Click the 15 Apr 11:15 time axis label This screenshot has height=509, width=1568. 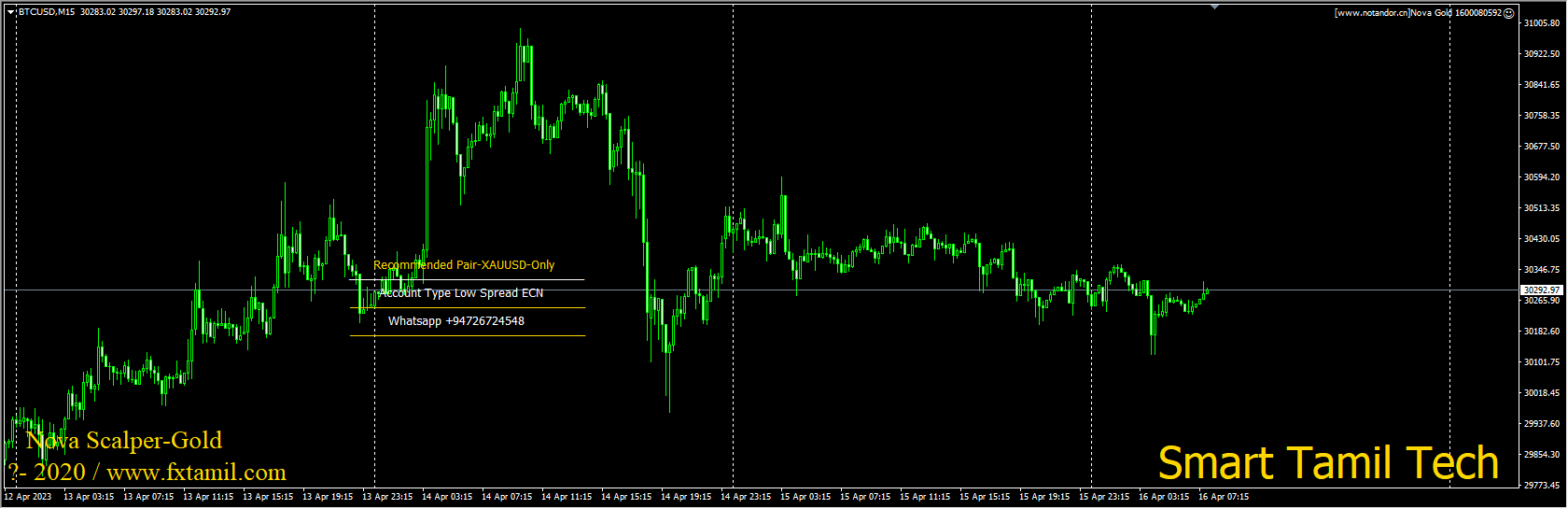[x=925, y=497]
